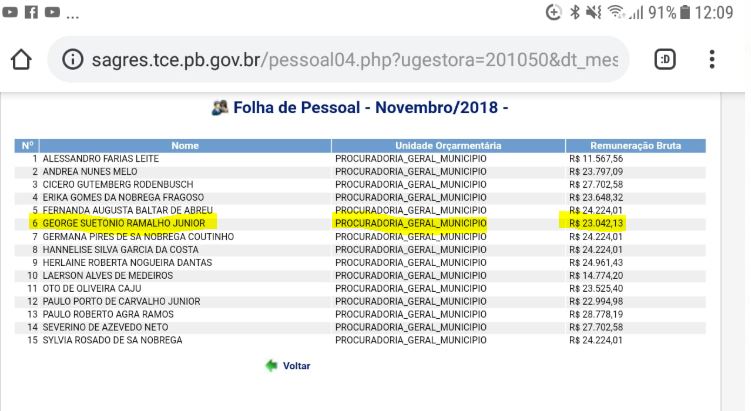Select the highlighted George Suetonio Ramalho Junior row
Image resolution: width=751 pixels, height=411 pixels.
coord(360,223)
